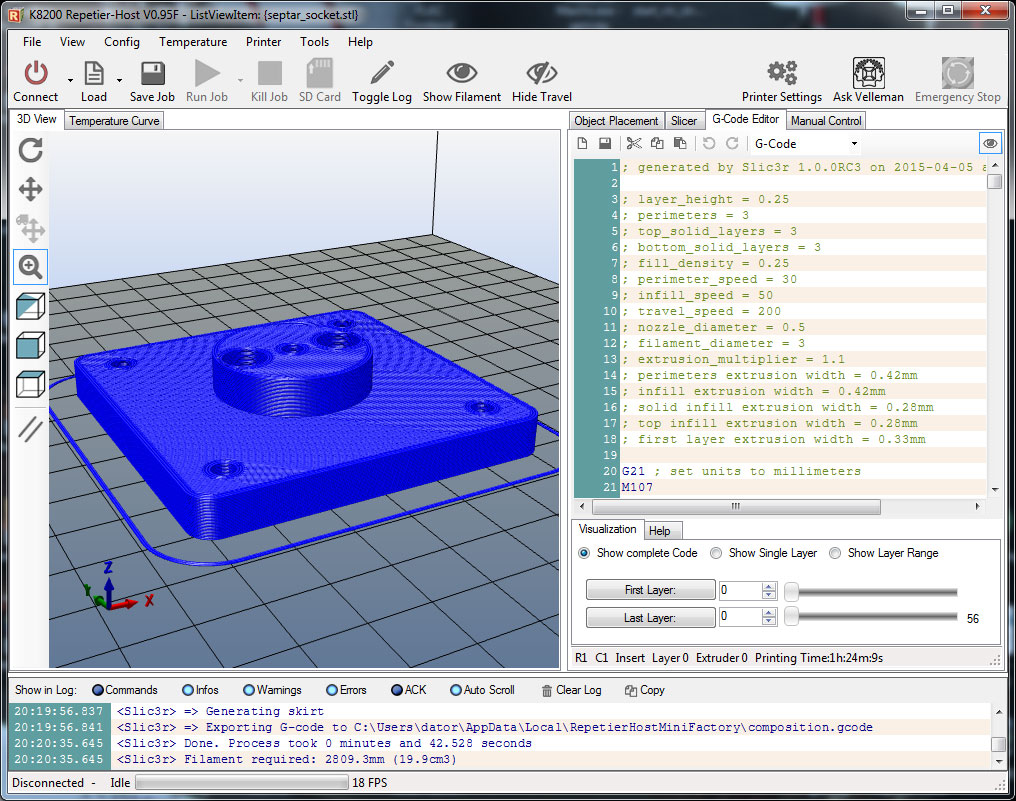Viewport: 1016px width, 801px height.
Task: Click the Ask Velleman icon
Action: (x=868, y=73)
